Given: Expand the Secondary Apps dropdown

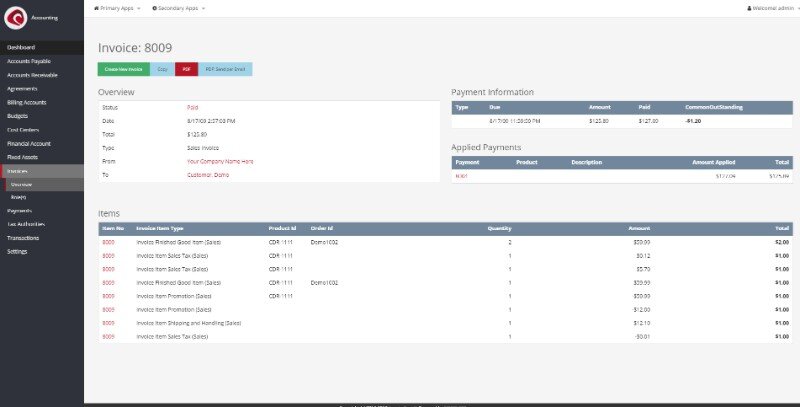Looking at the screenshot, I should pos(179,8).
